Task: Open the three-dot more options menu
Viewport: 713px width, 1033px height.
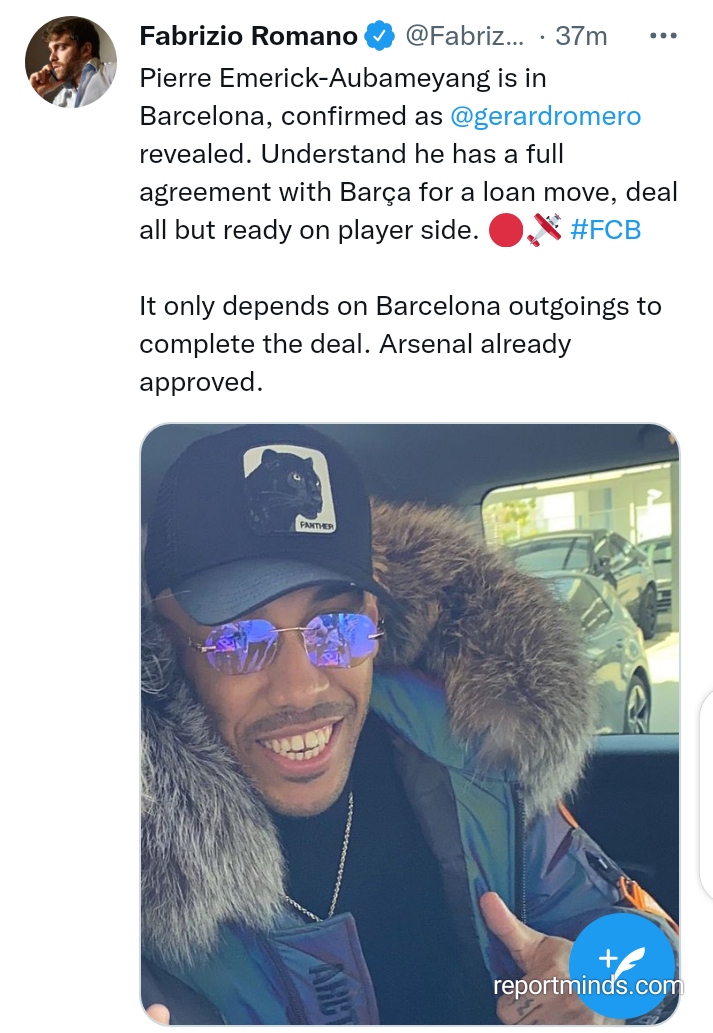Action: coord(663,36)
